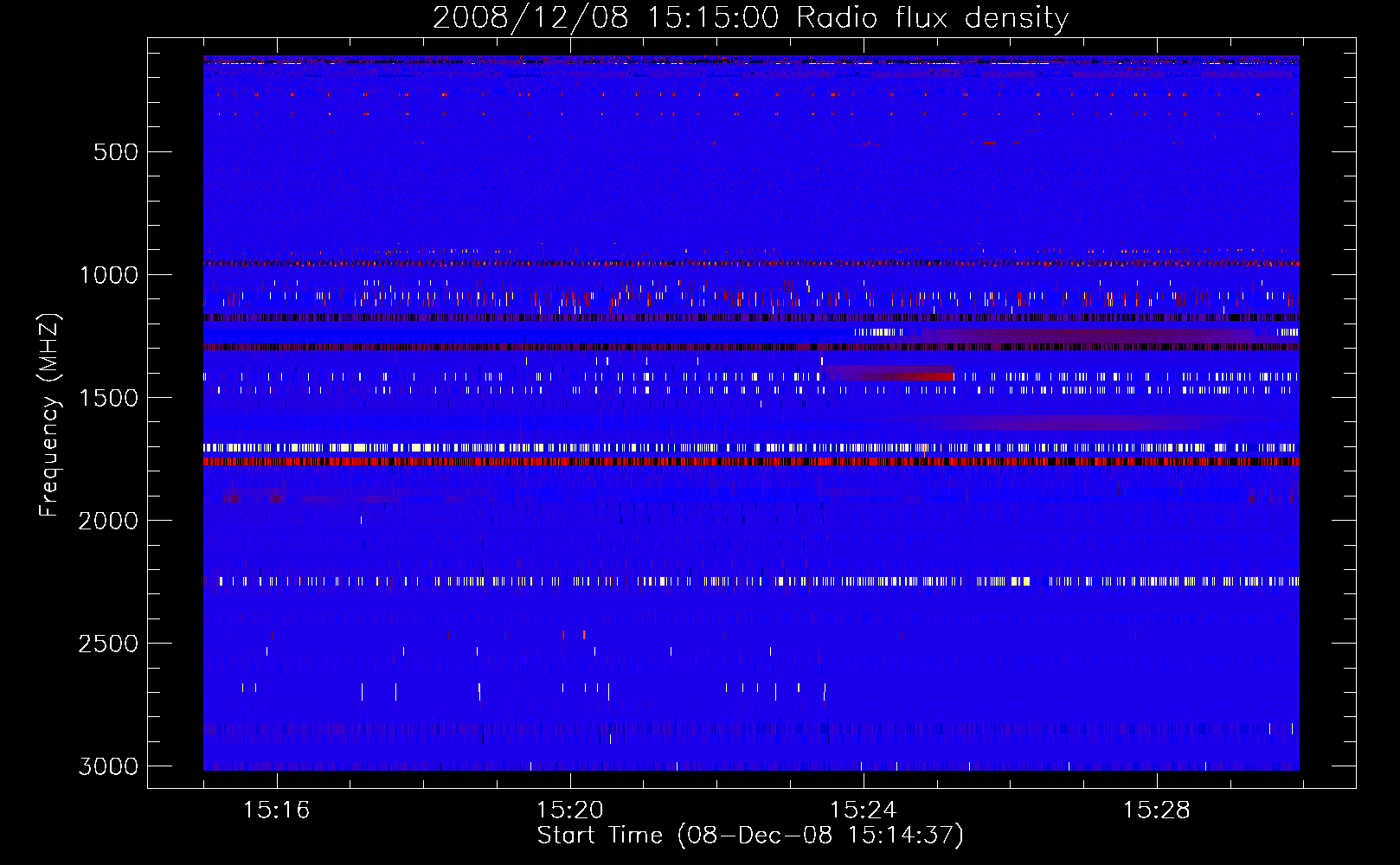Select the '500' frequency axis label
The height and width of the screenshot is (865, 1400).
click(x=115, y=152)
